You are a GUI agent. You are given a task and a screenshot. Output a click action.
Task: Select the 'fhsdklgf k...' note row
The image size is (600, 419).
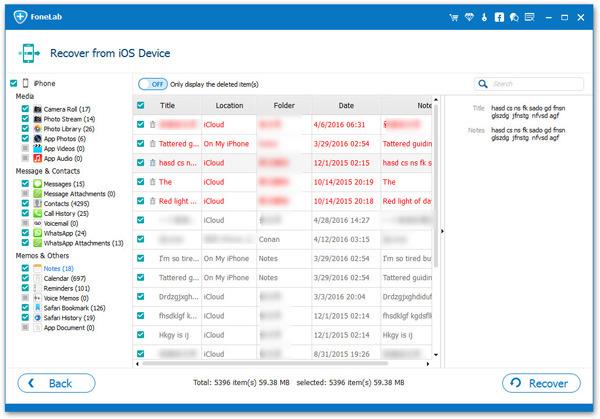282,316
